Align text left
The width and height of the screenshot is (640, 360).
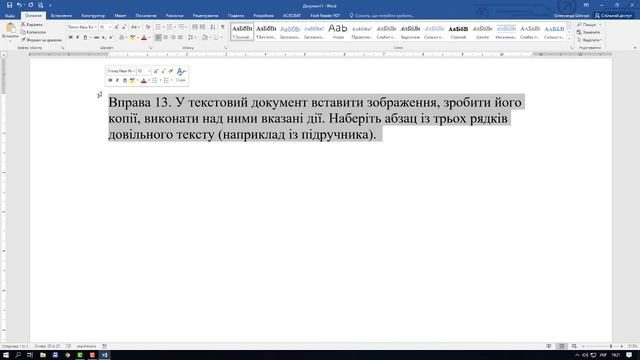coord(158,37)
